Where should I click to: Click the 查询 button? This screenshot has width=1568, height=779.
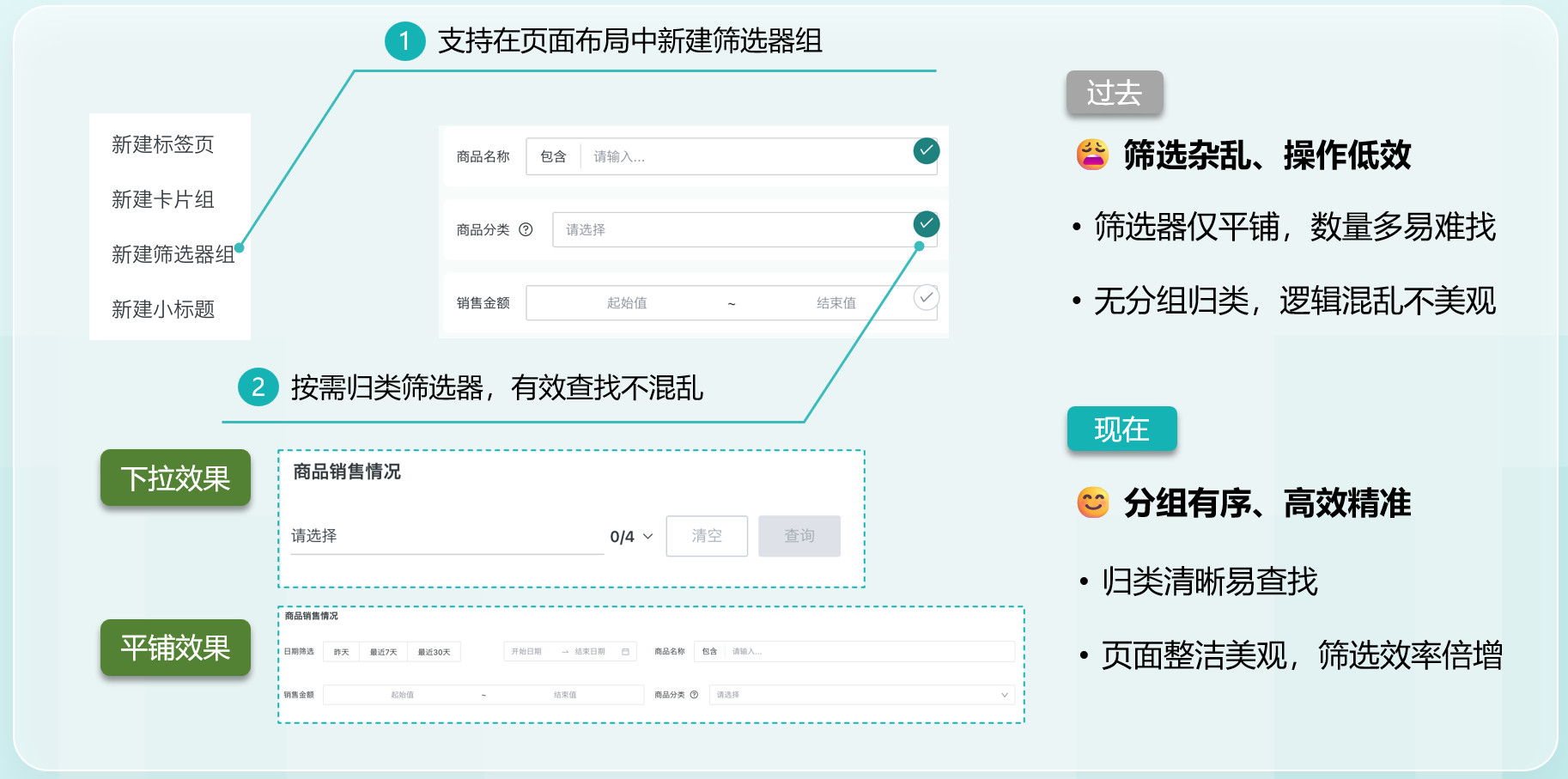tap(799, 536)
